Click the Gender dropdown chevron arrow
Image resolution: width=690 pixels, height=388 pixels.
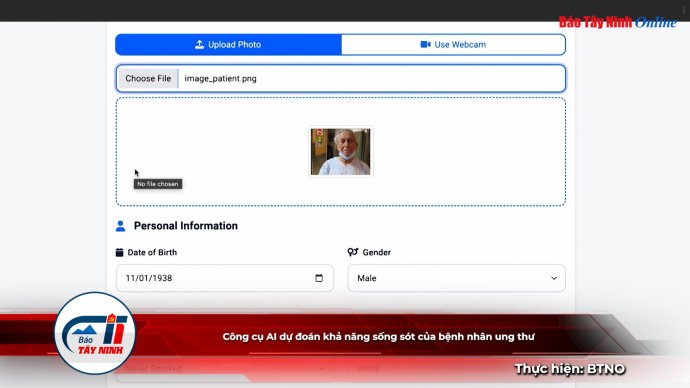tap(554, 278)
